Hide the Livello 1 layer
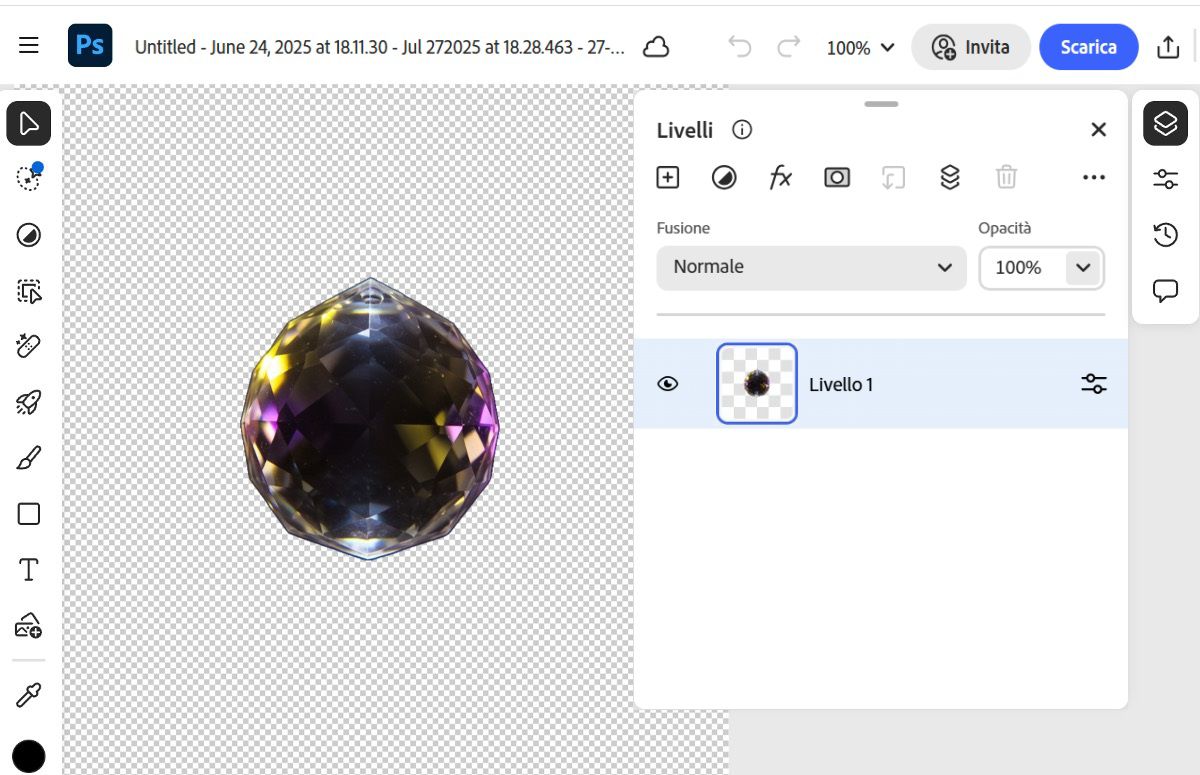 pos(668,383)
